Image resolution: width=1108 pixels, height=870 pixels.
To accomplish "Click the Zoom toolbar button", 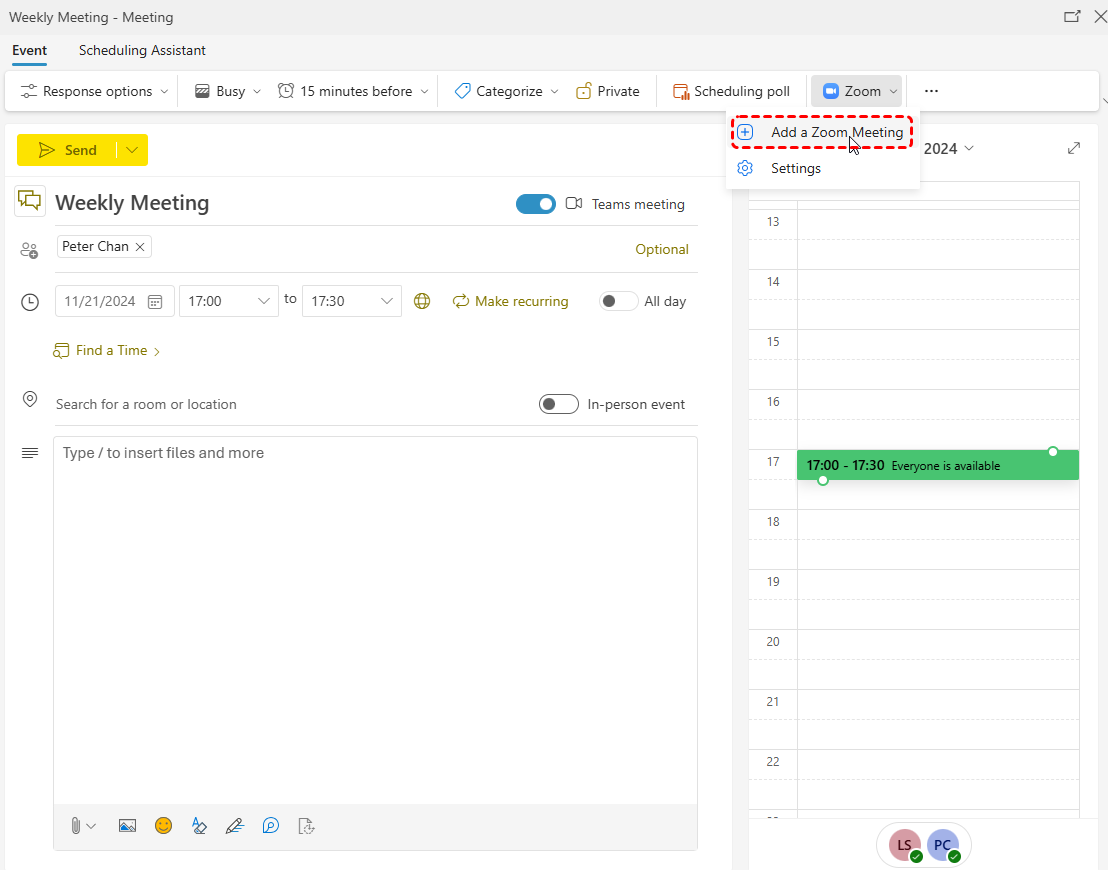I will pyautogui.click(x=856, y=91).
